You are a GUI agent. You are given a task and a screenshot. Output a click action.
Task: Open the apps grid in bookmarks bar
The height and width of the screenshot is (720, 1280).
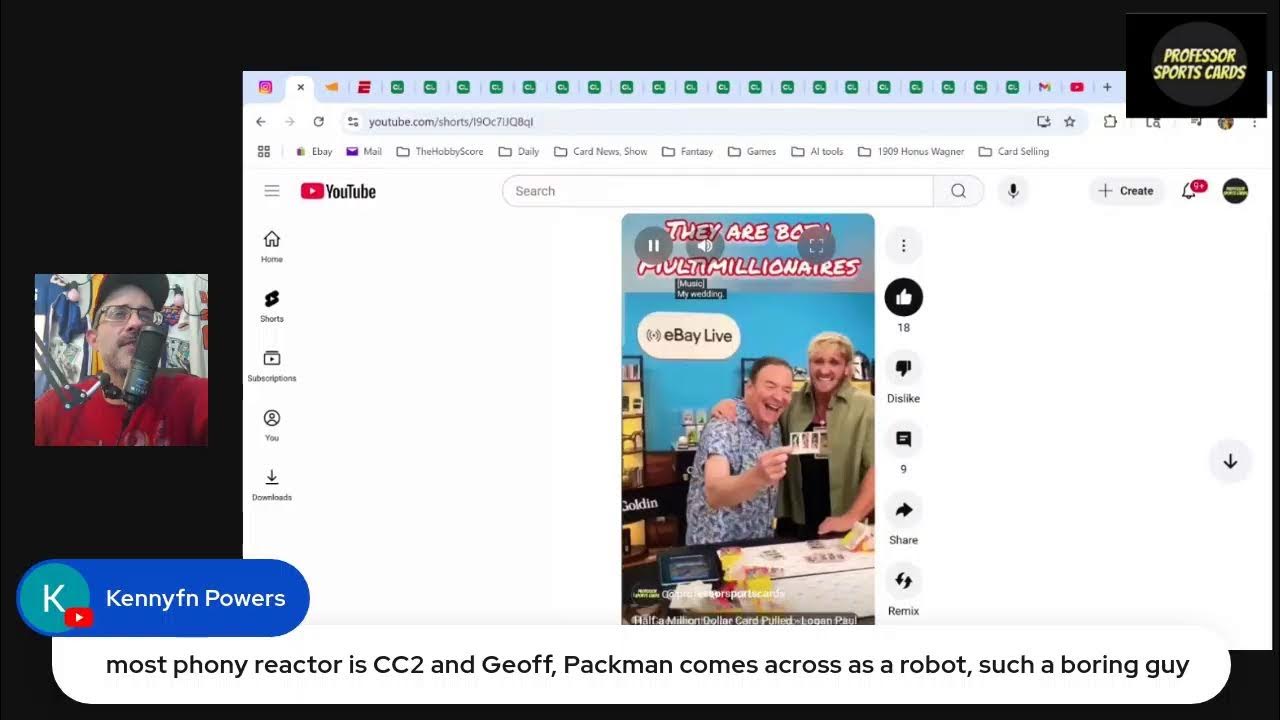[264, 151]
